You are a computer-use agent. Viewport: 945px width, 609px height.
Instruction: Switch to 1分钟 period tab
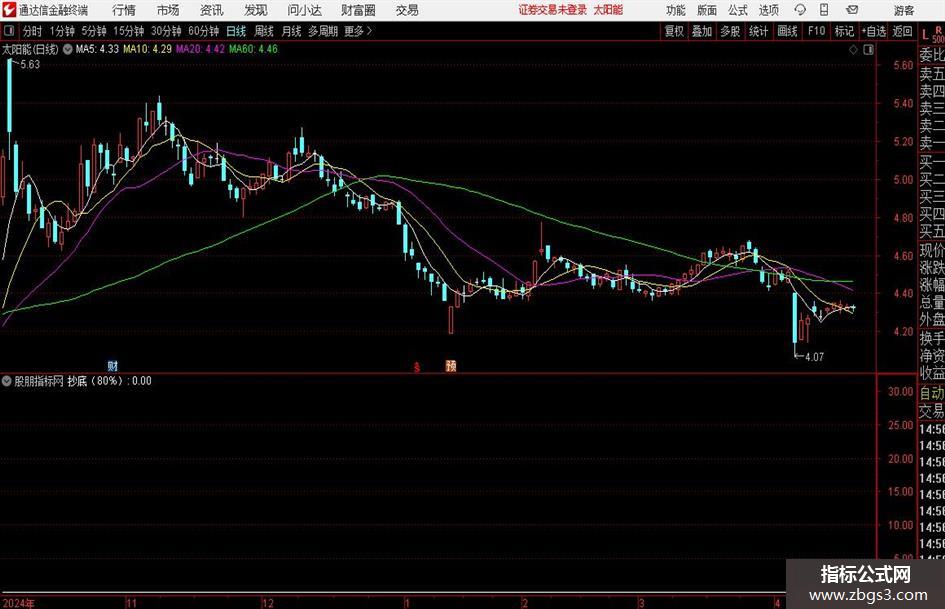click(x=62, y=31)
